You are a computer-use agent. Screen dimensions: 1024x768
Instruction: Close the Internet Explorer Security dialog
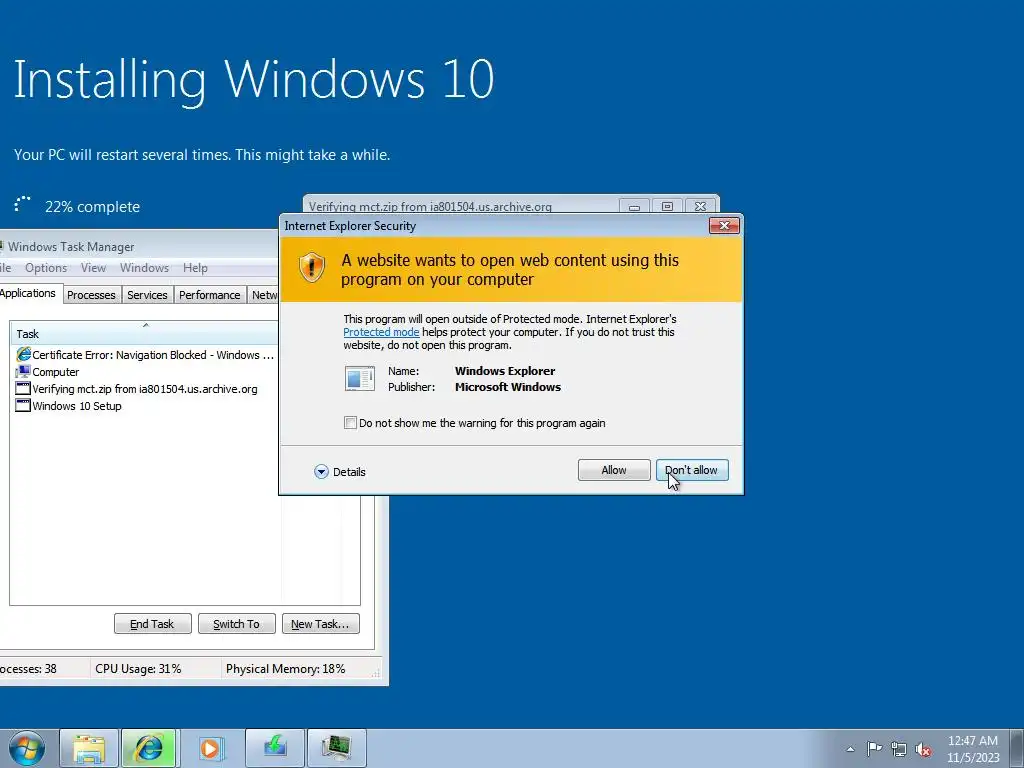tap(724, 226)
